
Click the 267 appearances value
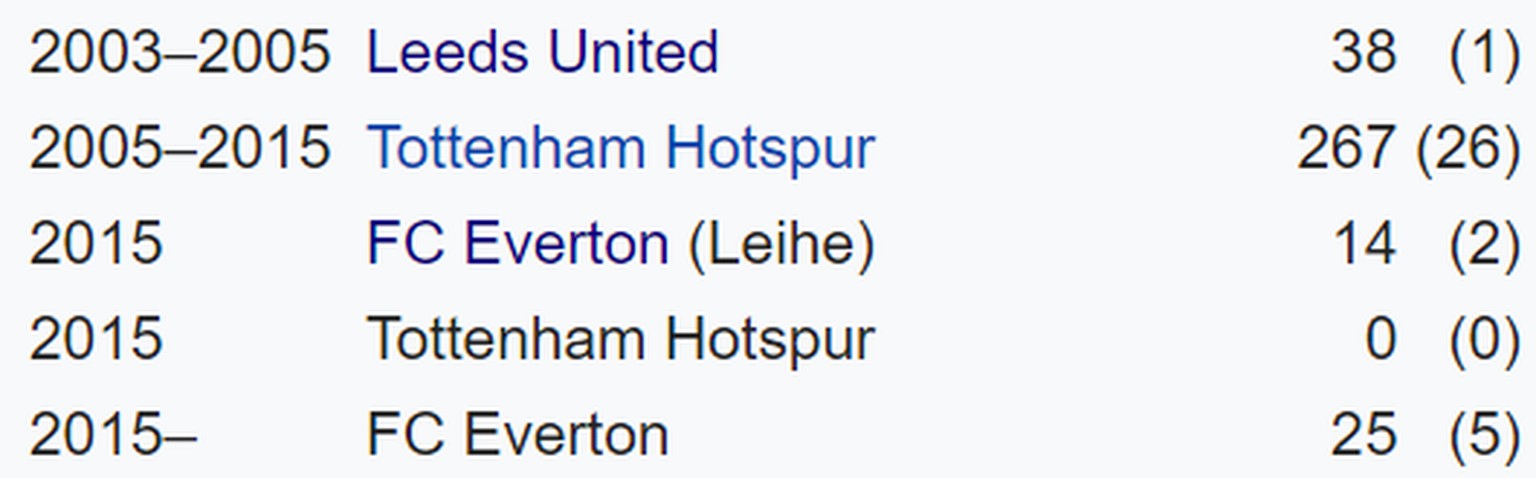tap(1344, 148)
